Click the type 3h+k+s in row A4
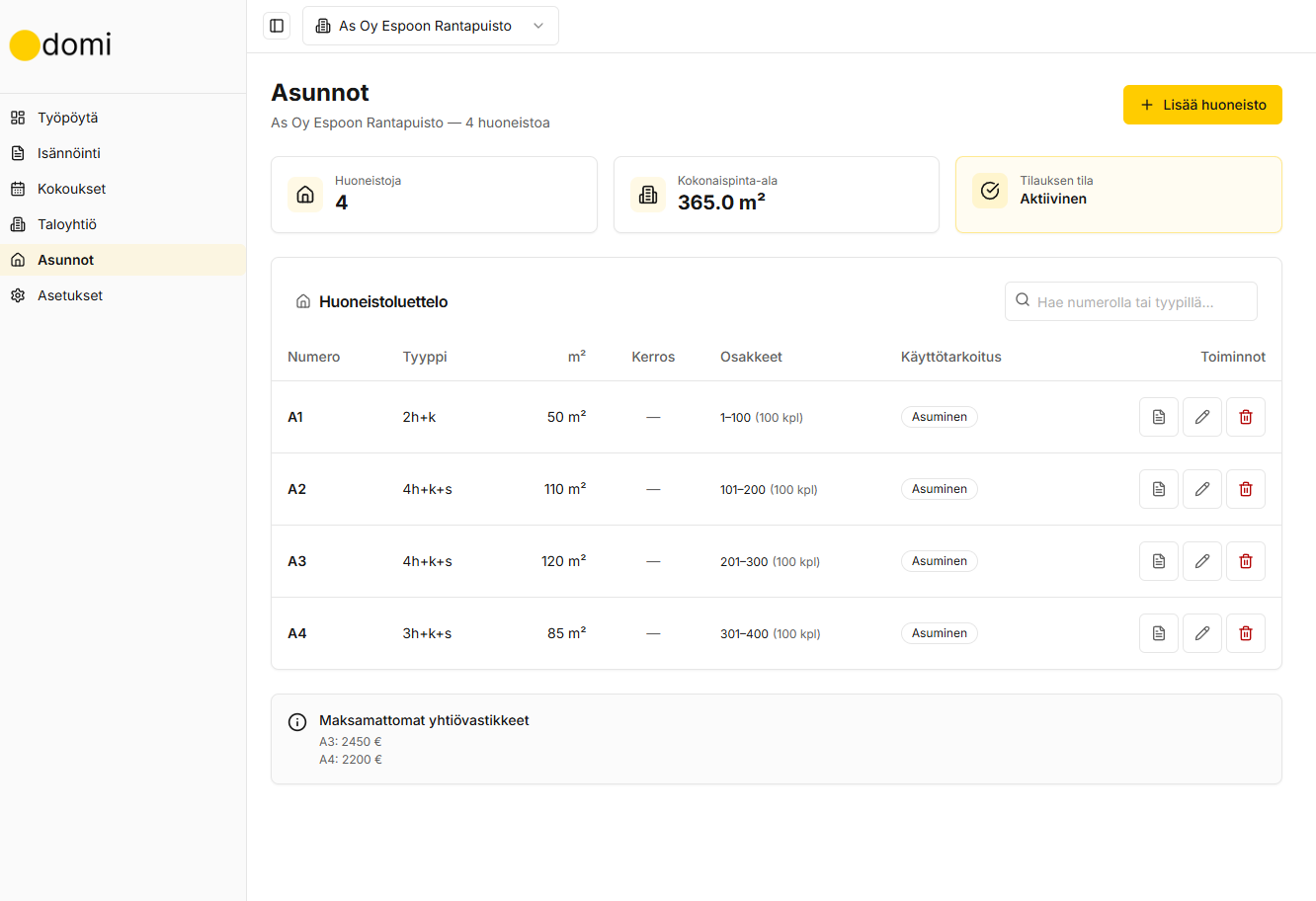The height and width of the screenshot is (901, 1316). click(x=427, y=633)
